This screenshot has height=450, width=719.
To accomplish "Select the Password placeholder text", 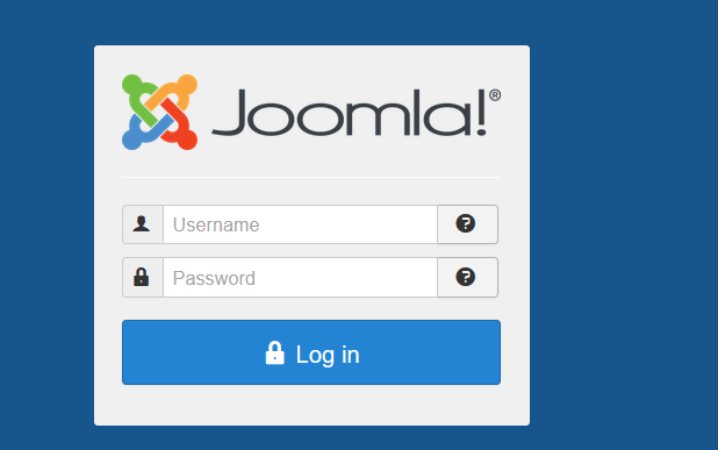I will [x=214, y=278].
